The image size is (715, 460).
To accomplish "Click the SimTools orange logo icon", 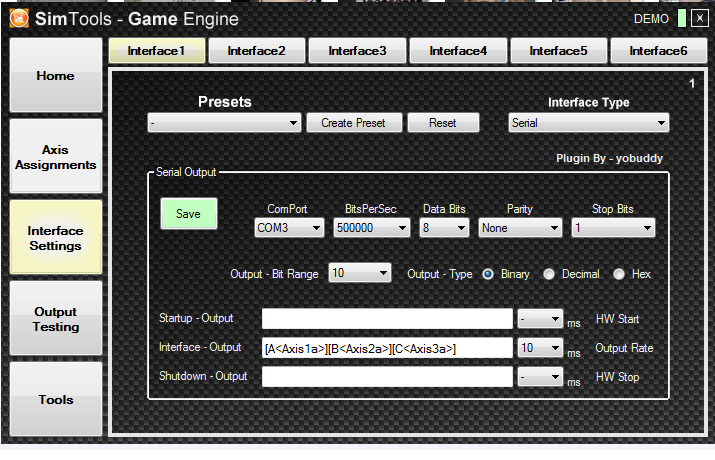I will [x=19, y=19].
